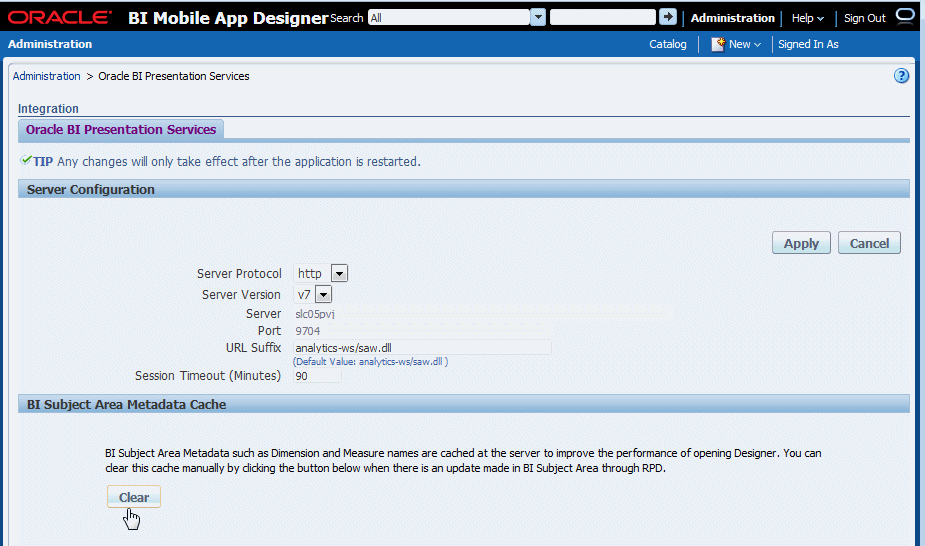Click the search go arrow button

coord(668,17)
